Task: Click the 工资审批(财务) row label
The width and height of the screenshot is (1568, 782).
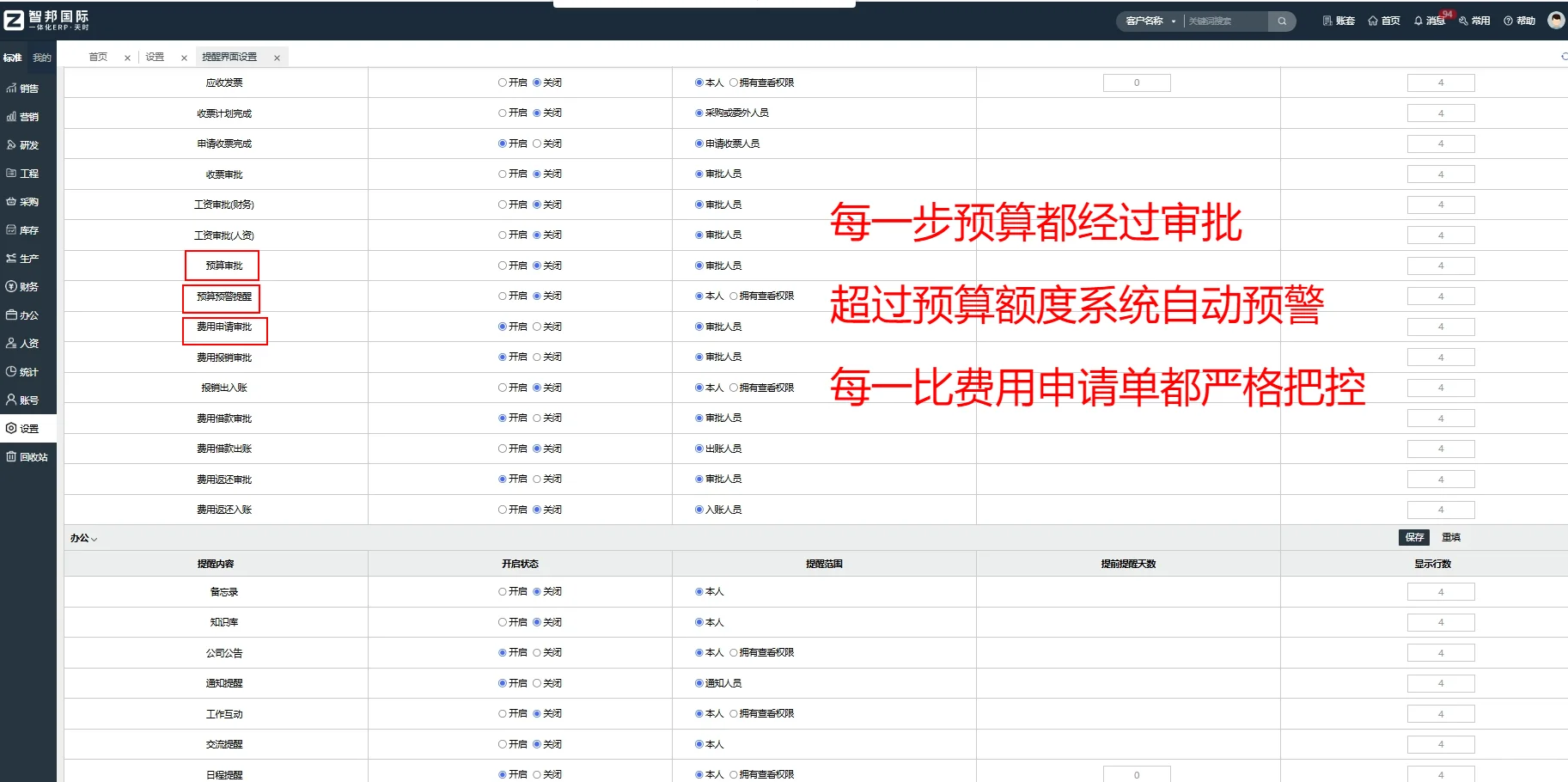Action: coord(224,205)
